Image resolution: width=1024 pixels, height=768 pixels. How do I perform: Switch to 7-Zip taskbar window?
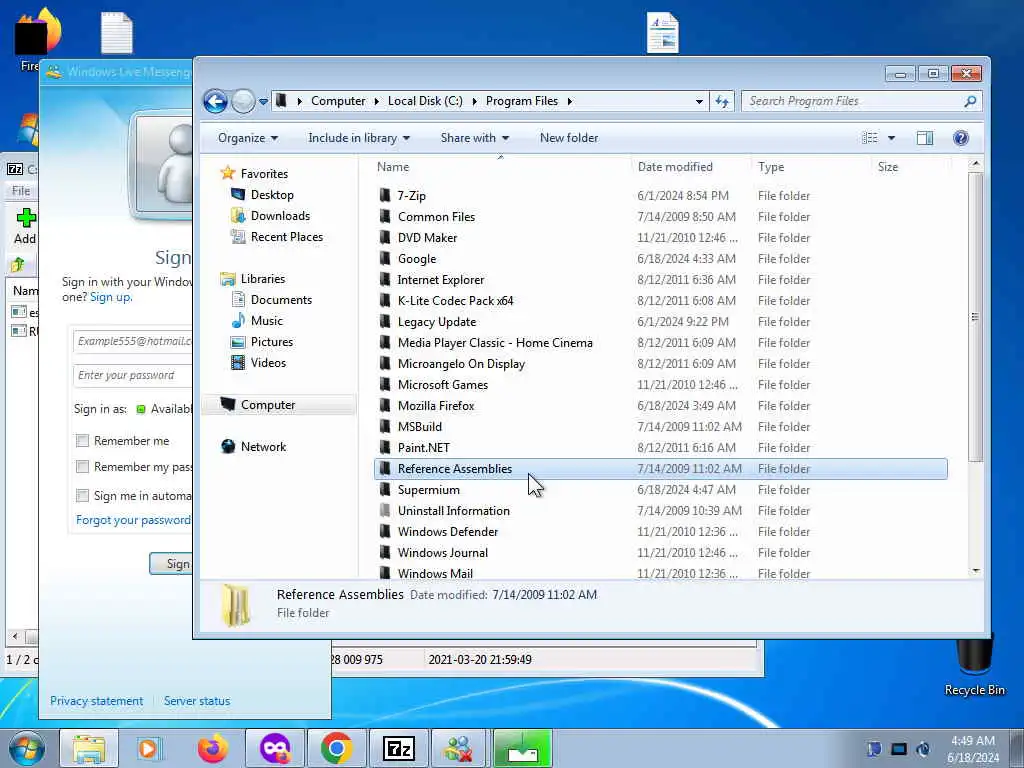(x=399, y=748)
